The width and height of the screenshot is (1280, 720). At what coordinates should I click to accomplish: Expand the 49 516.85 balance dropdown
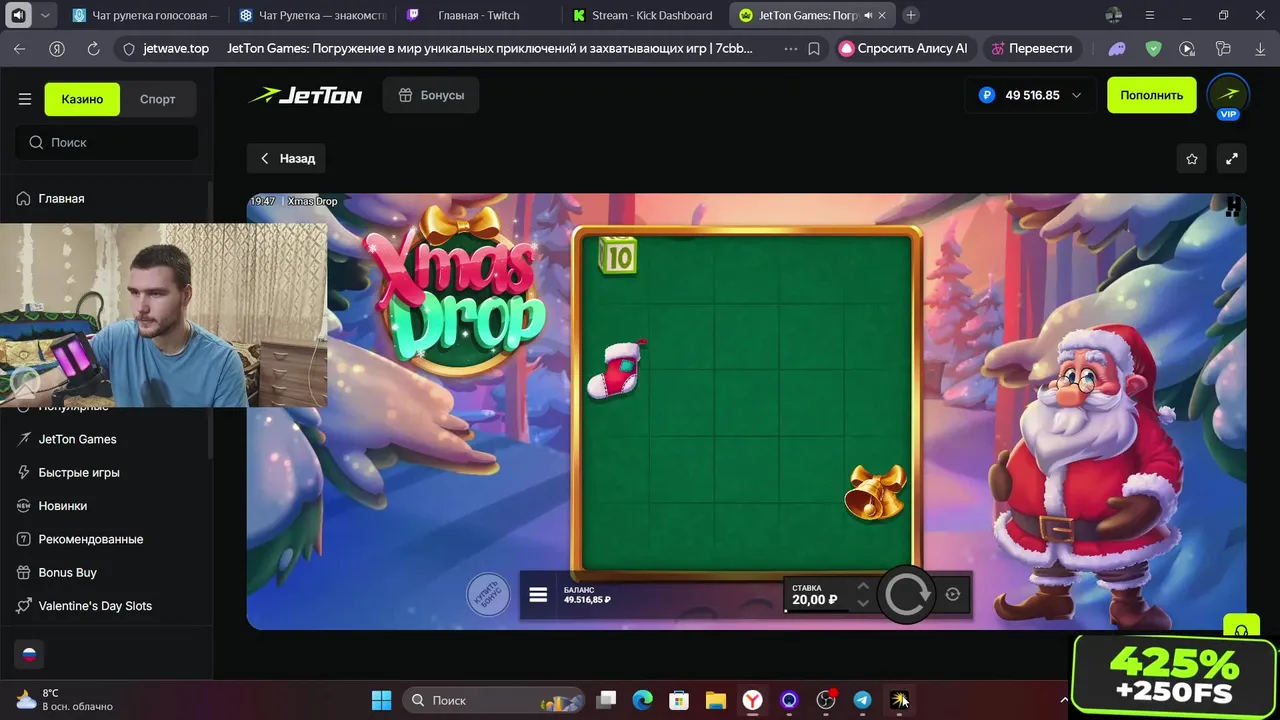(x=1030, y=95)
